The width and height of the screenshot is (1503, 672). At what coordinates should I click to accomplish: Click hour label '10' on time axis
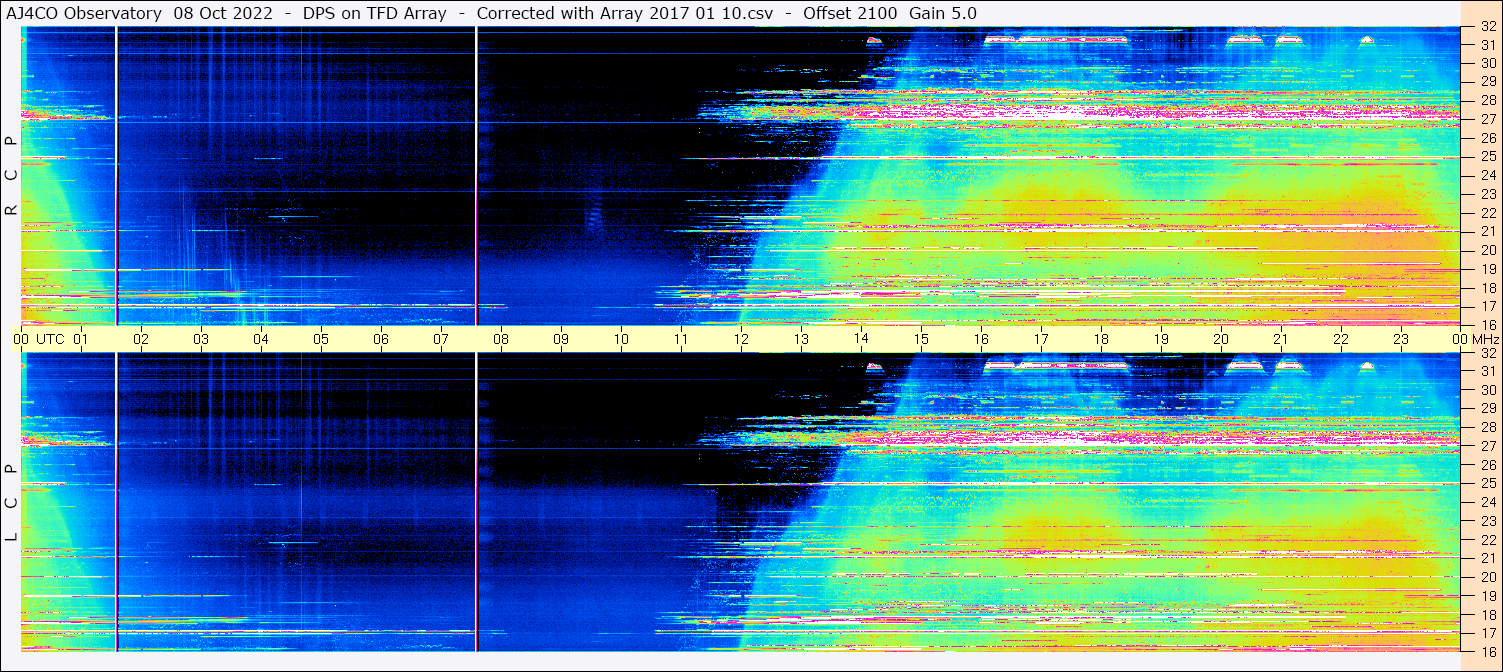click(621, 339)
